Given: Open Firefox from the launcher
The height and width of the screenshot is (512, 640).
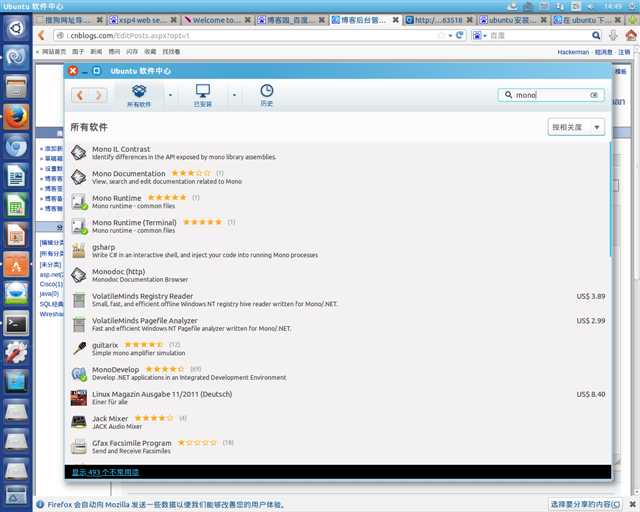Looking at the screenshot, I should click(16, 117).
